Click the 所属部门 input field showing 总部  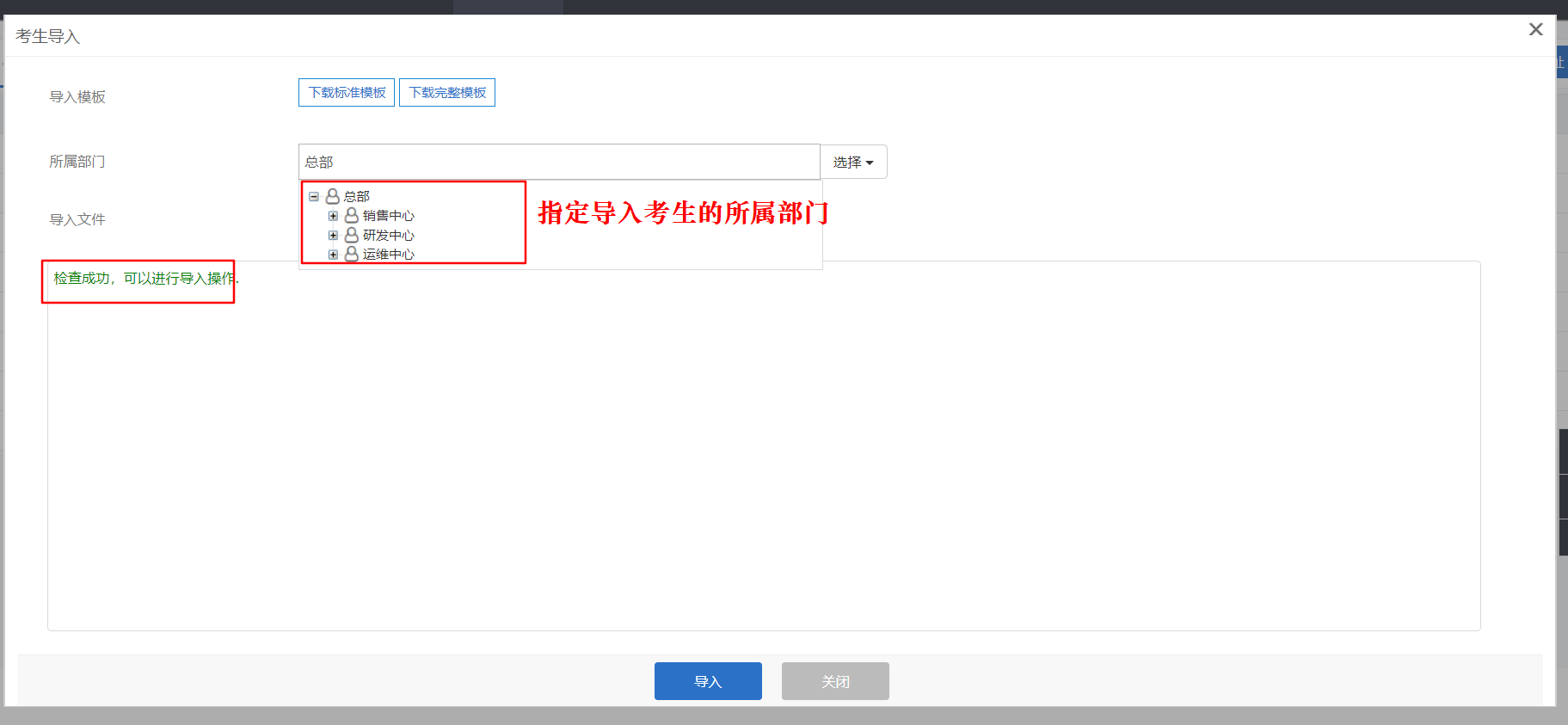tap(559, 162)
